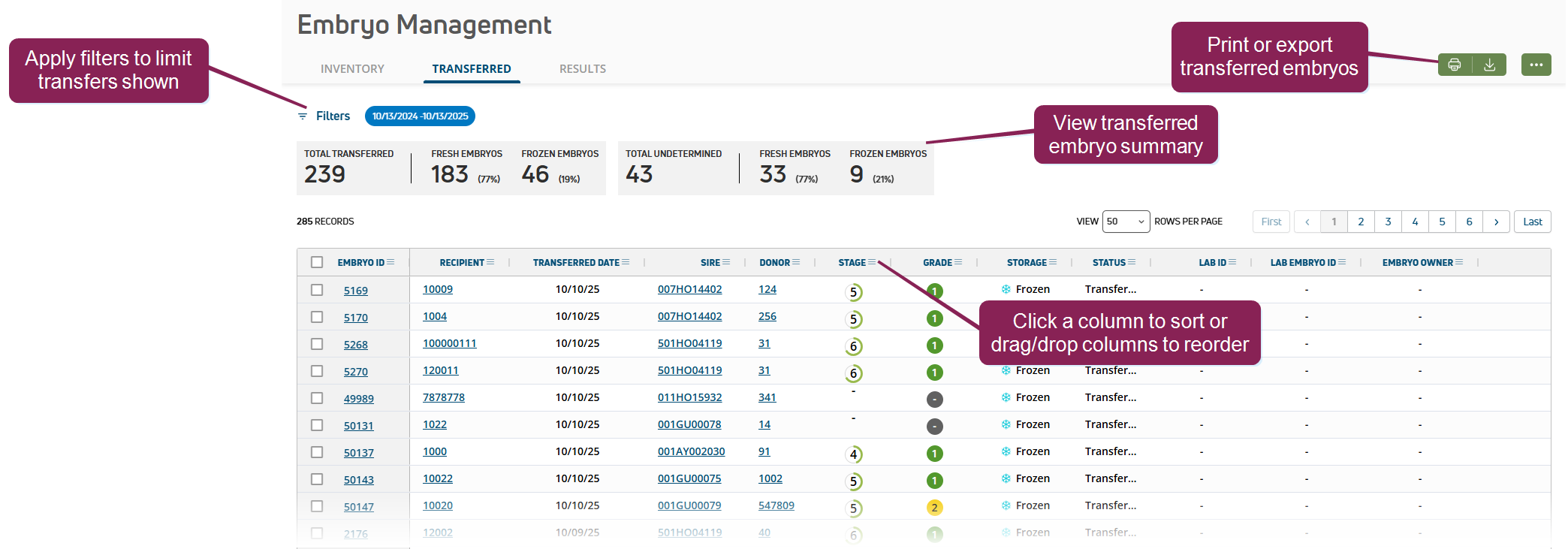The width and height of the screenshot is (1568, 549).
Task: Switch to the Inventory tab
Action: [x=352, y=69]
